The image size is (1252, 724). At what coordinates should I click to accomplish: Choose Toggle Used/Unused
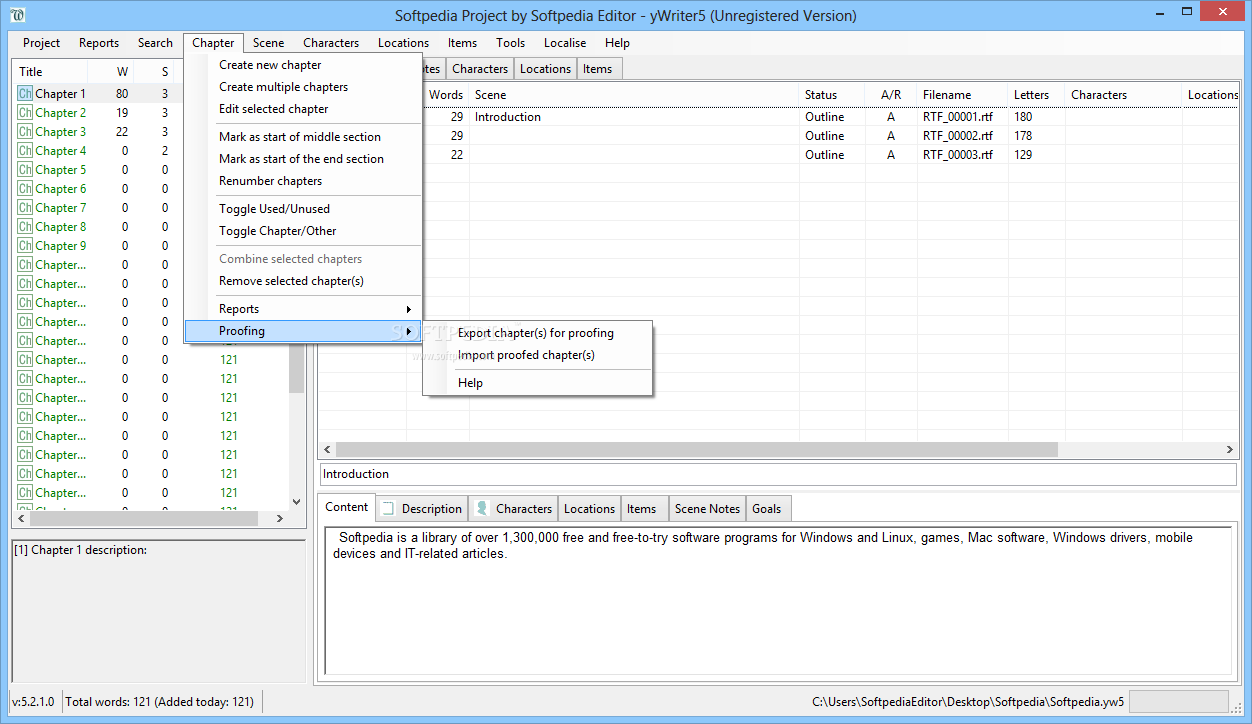coord(303,209)
